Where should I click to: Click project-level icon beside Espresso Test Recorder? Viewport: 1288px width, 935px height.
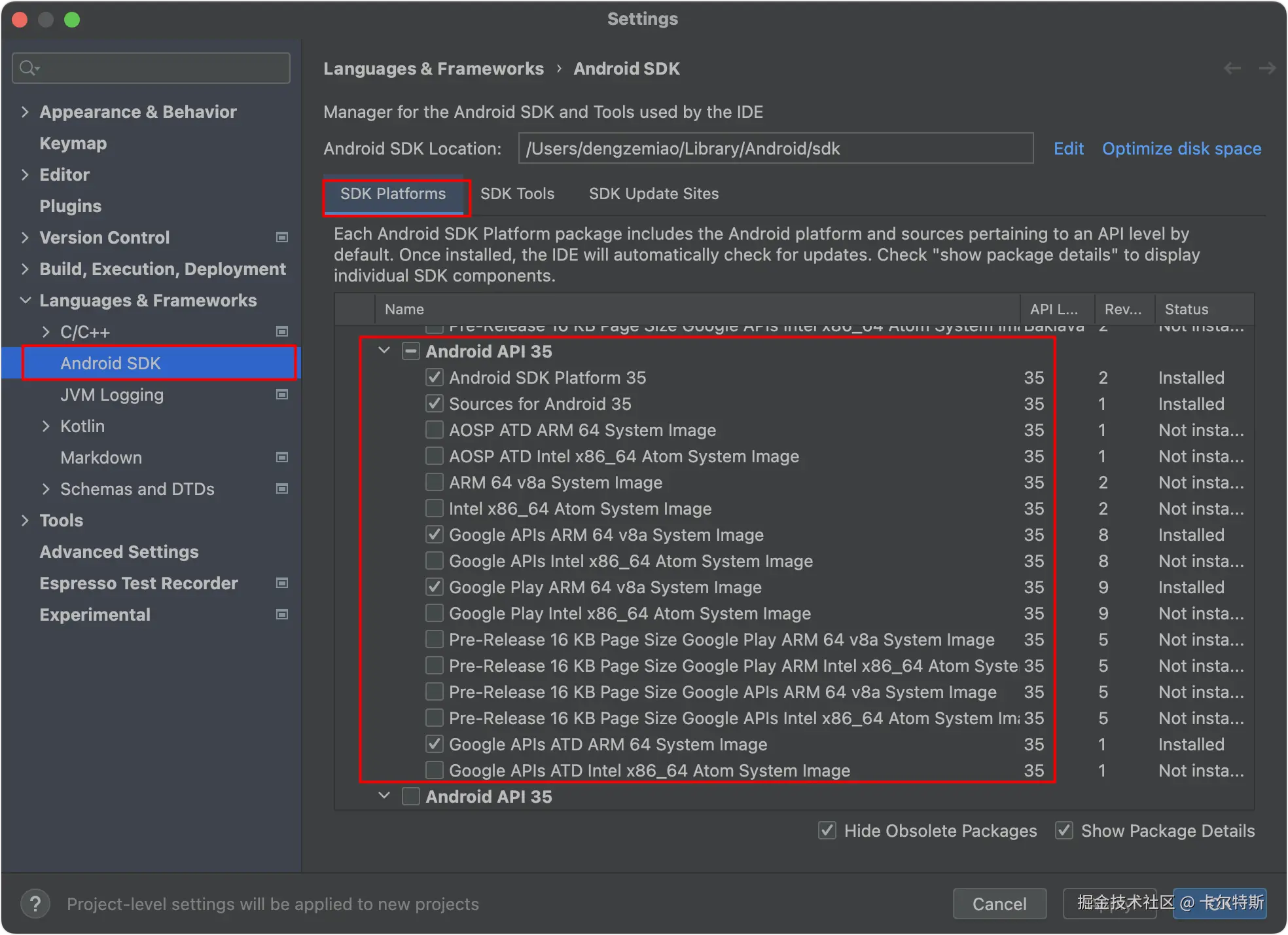tap(282, 583)
